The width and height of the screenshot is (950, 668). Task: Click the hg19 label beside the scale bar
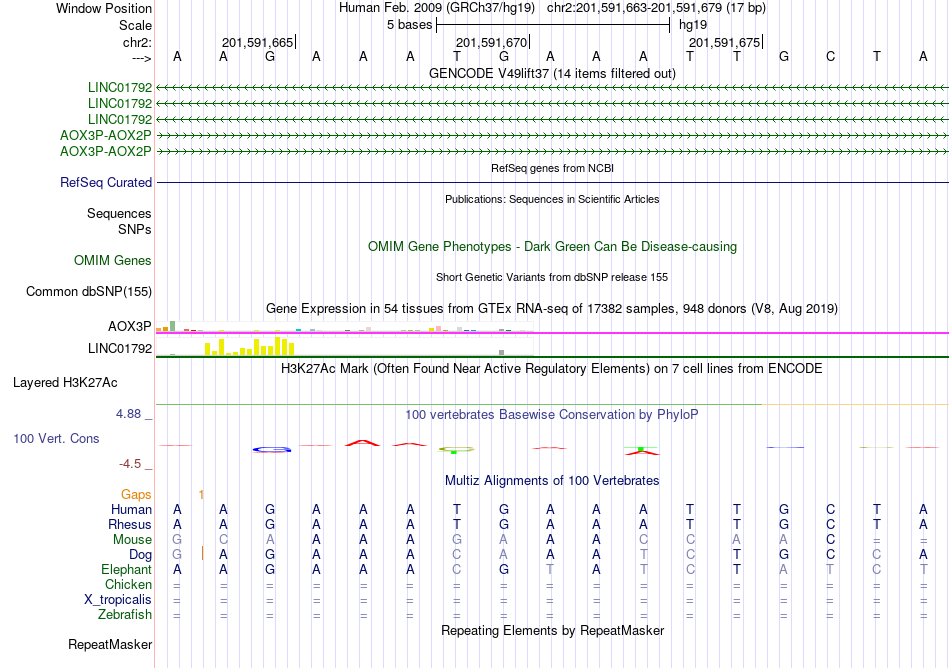point(693,25)
